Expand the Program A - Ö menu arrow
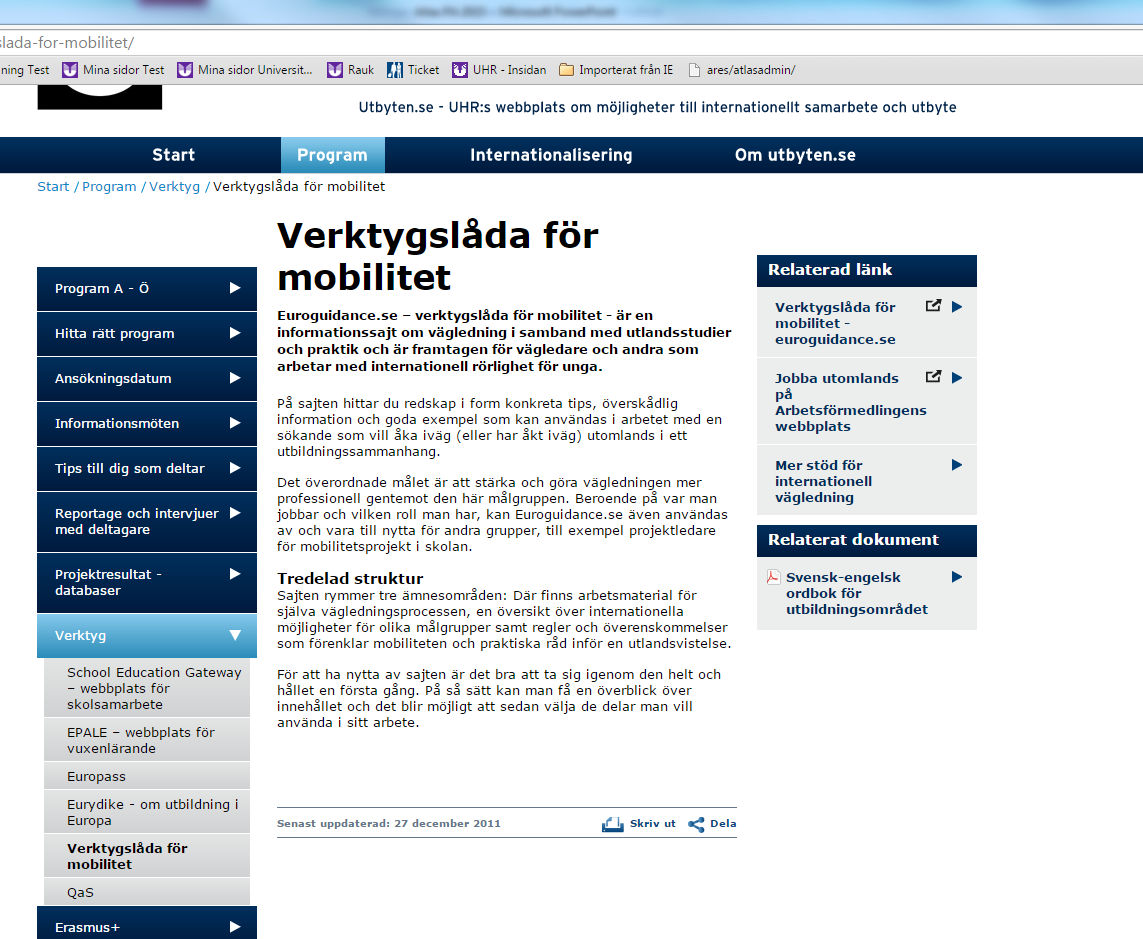Screen dimensions: 1143x939 pos(235,288)
